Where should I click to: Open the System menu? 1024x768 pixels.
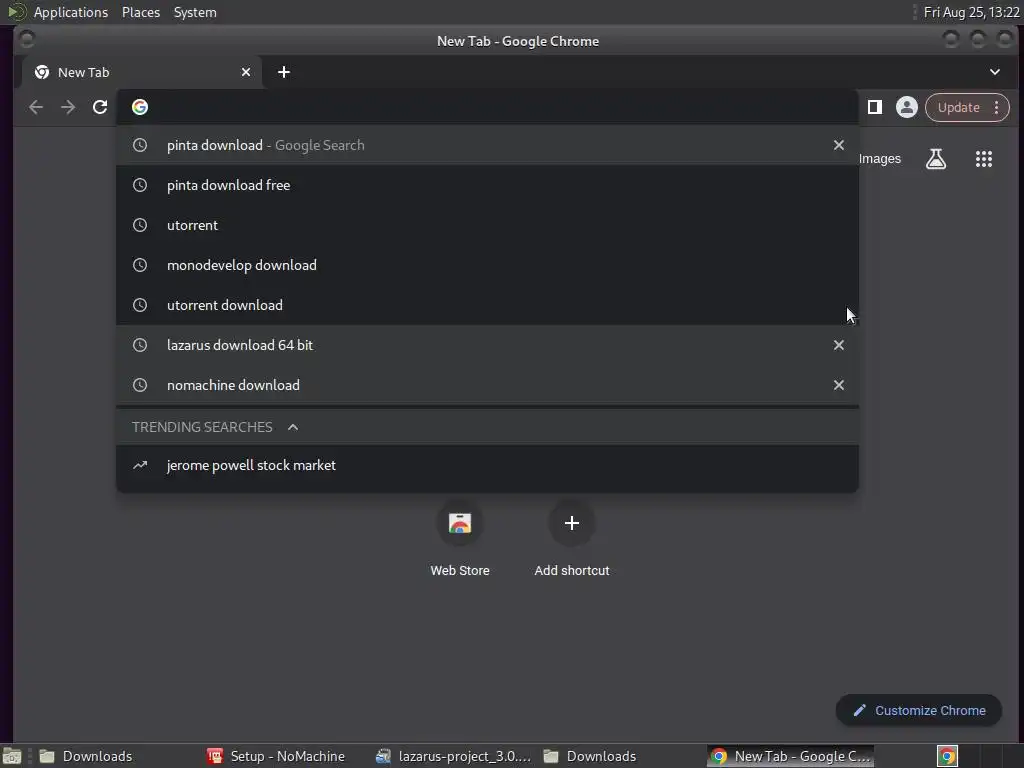click(x=195, y=12)
